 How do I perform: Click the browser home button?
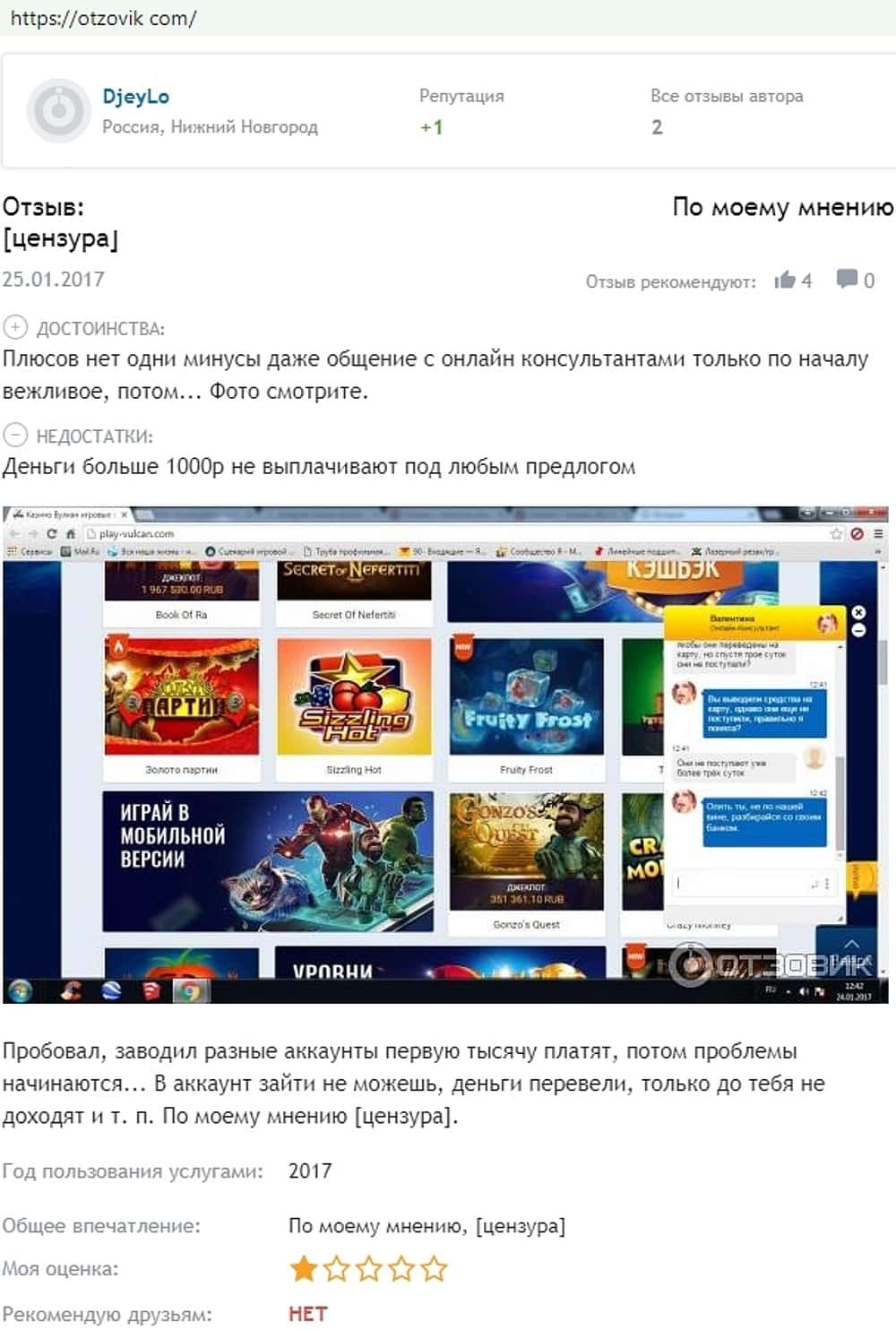tap(70, 533)
